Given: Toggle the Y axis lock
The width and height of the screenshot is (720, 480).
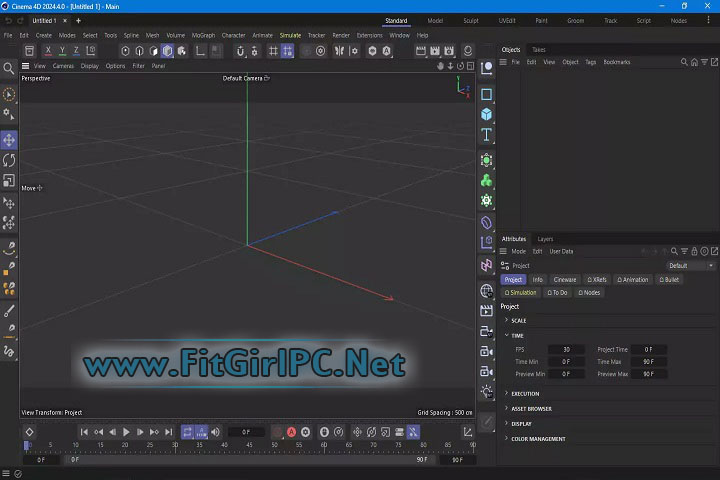Looking at the screenshot, I should [62, 51].
